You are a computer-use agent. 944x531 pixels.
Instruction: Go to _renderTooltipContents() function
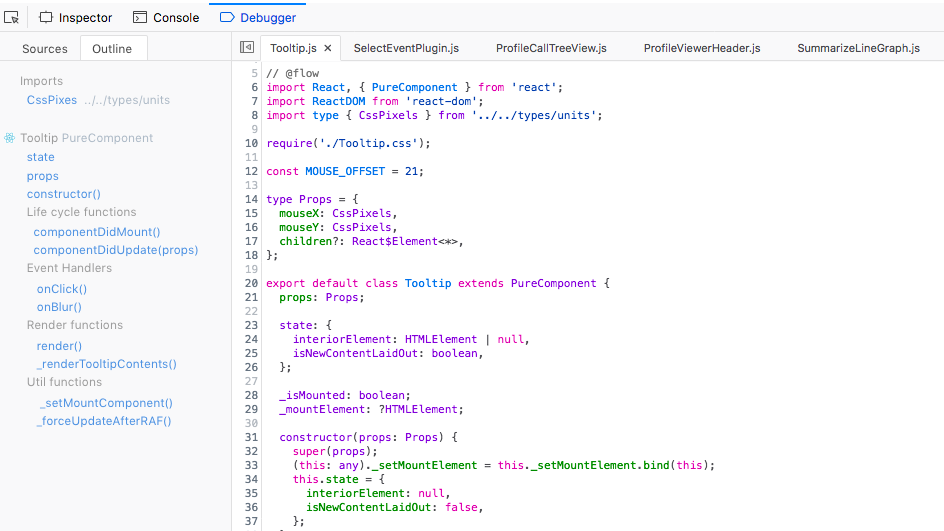point(107,364)
